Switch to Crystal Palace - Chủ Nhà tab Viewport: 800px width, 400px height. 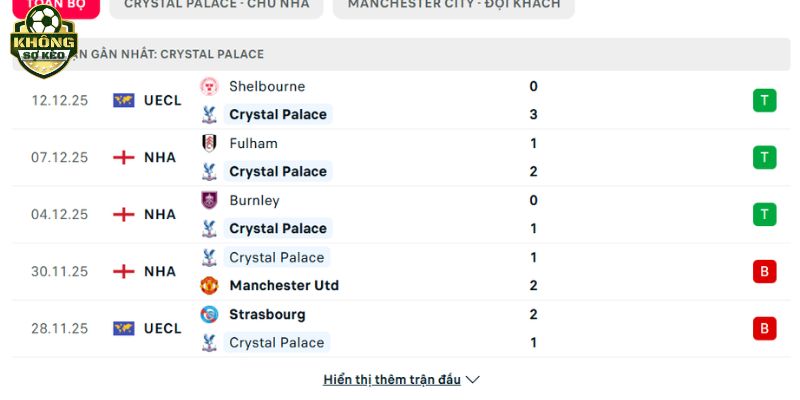(217, 4)
